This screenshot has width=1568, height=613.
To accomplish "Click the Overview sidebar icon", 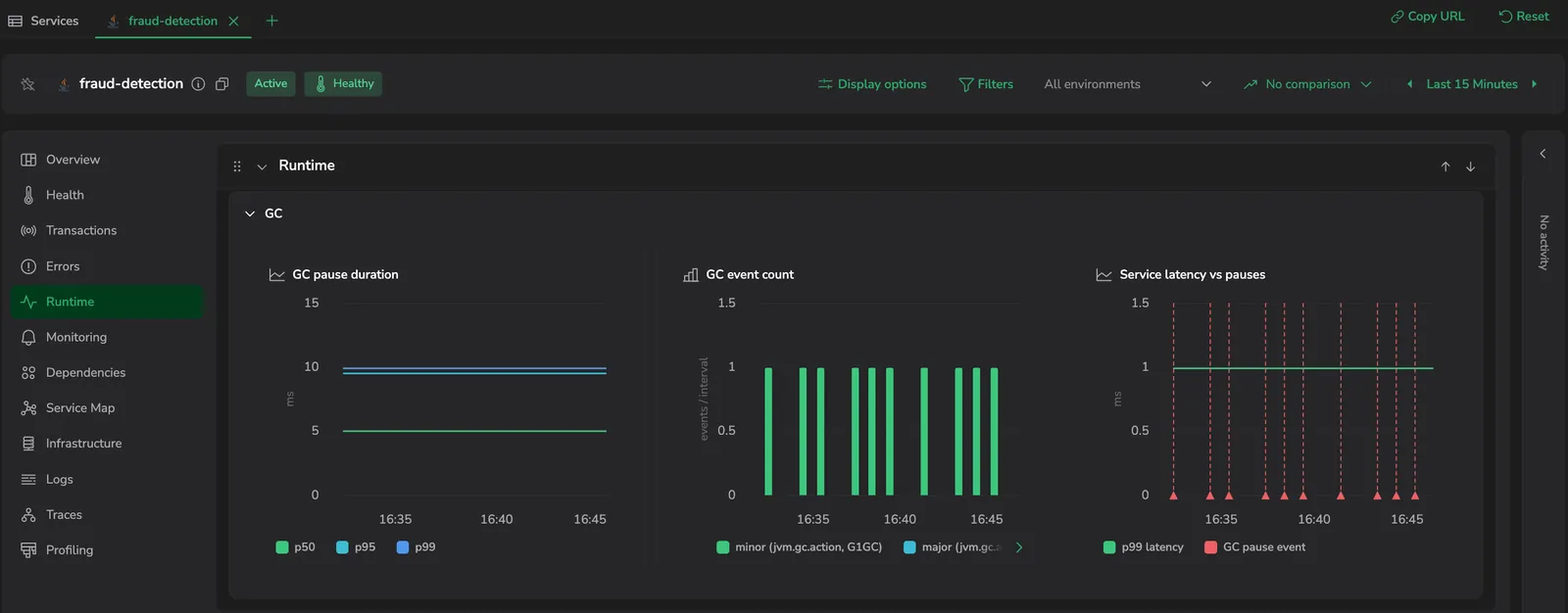I will pyautogui.click(x=28, y=160).
